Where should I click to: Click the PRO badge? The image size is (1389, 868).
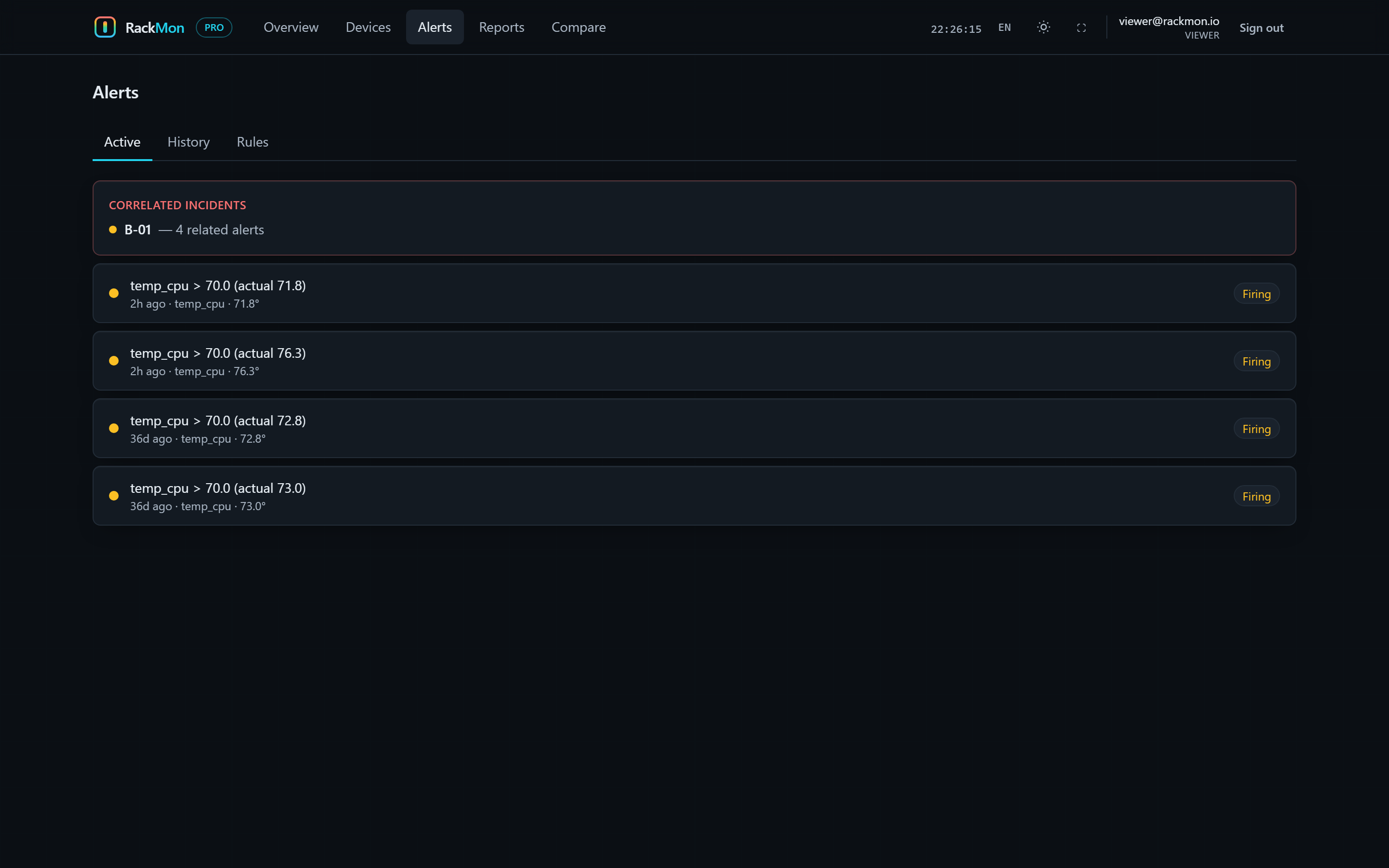click(214, 27)
